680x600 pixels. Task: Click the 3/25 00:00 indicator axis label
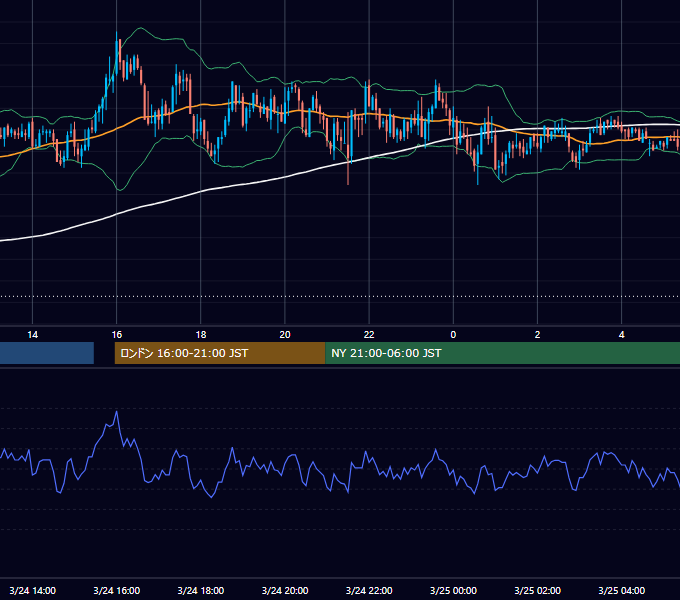click(453, 590)
